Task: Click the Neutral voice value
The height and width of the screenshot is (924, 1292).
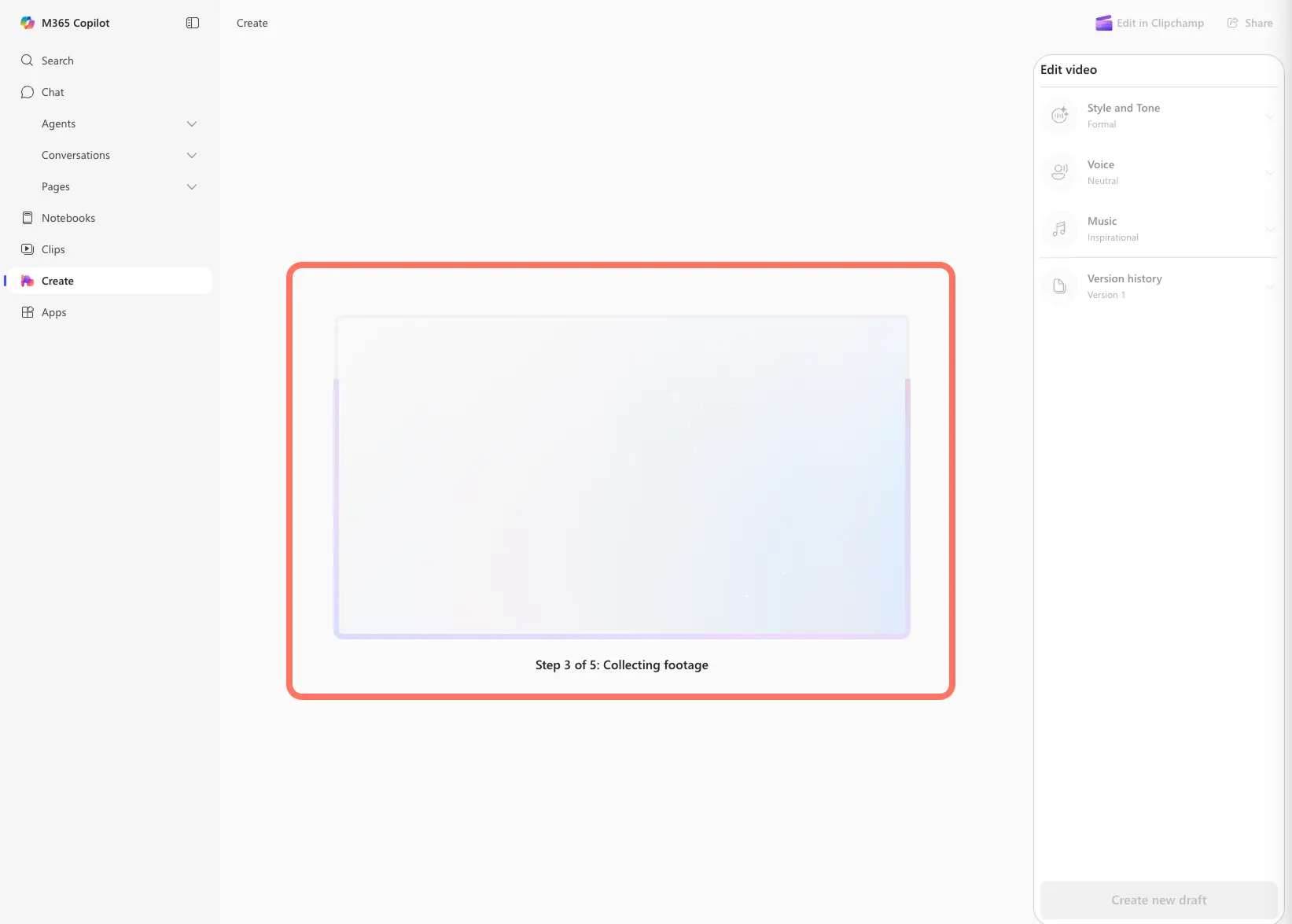Action: point(1102,181)
